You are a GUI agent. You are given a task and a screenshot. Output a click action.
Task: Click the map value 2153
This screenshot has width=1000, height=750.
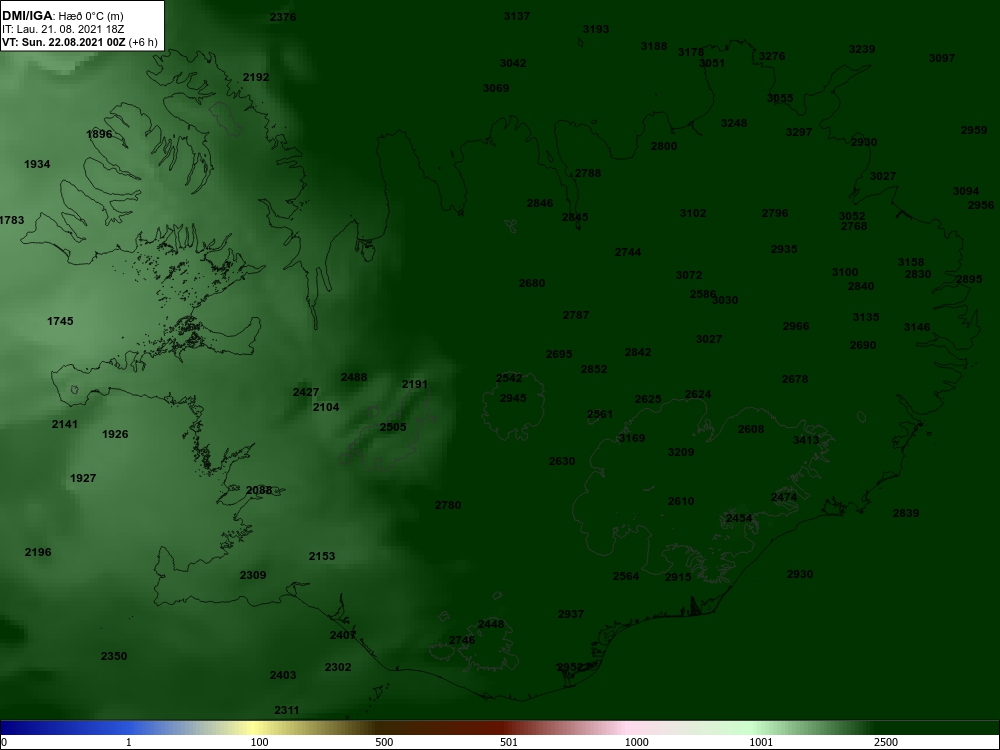[x=321, y=556]
